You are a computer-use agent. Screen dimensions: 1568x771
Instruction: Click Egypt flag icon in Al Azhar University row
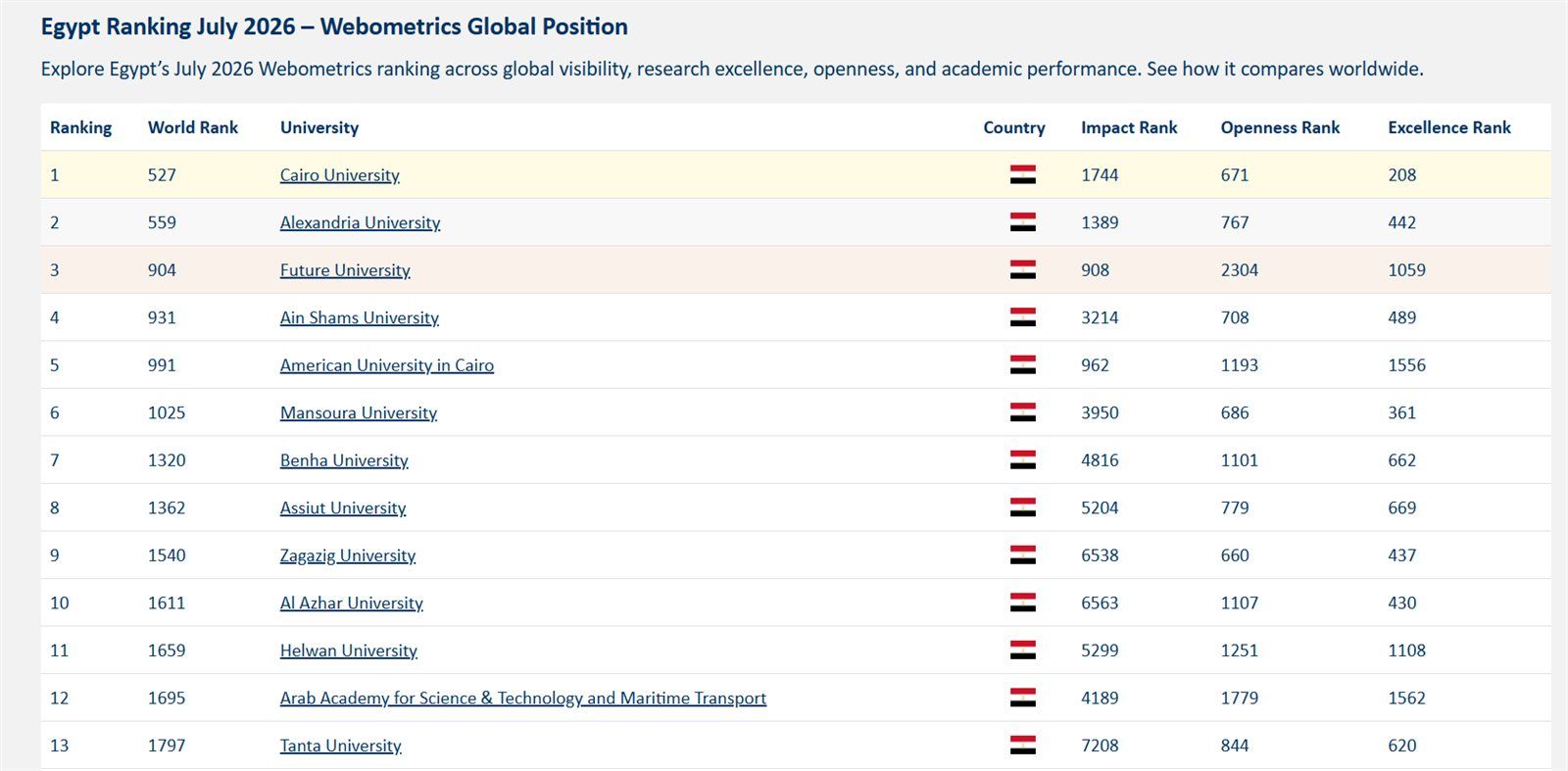[x=1022, y=602]
